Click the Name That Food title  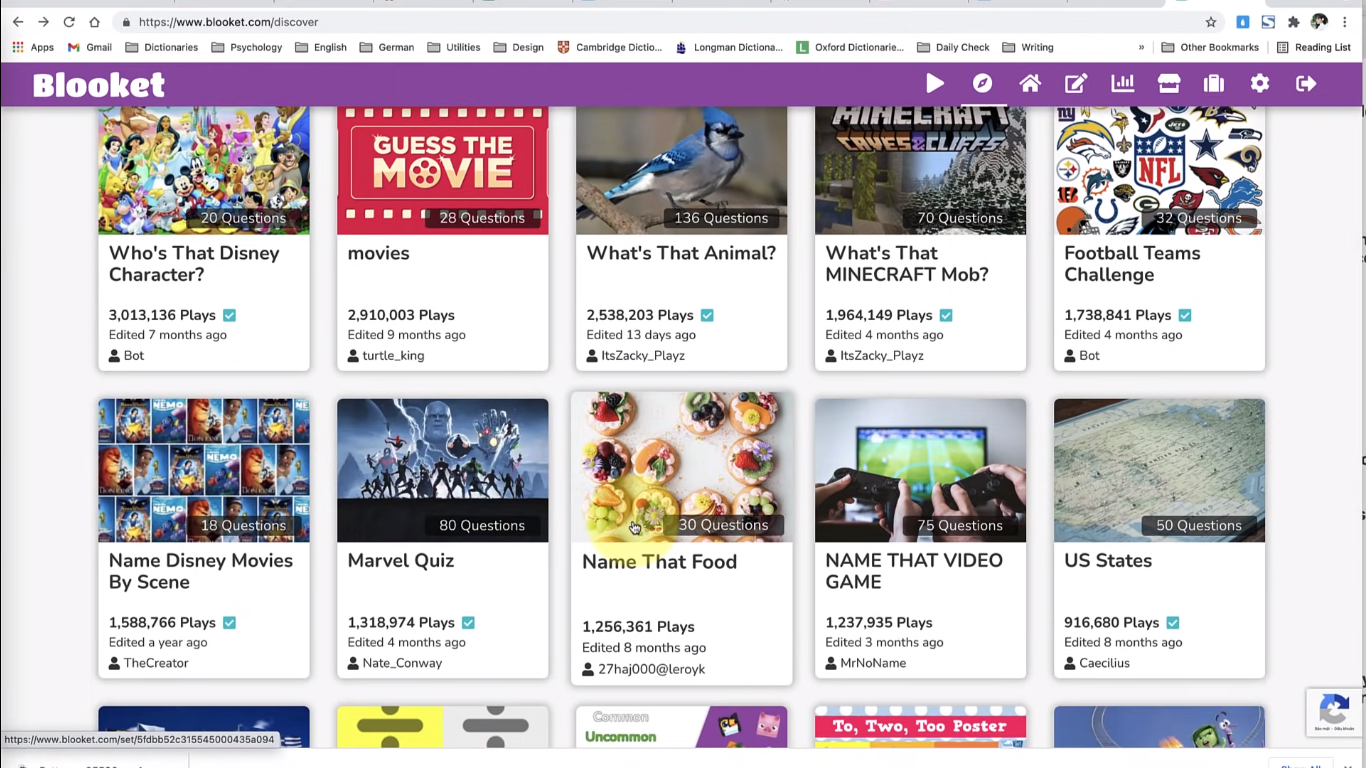click(x=660, y=562)
